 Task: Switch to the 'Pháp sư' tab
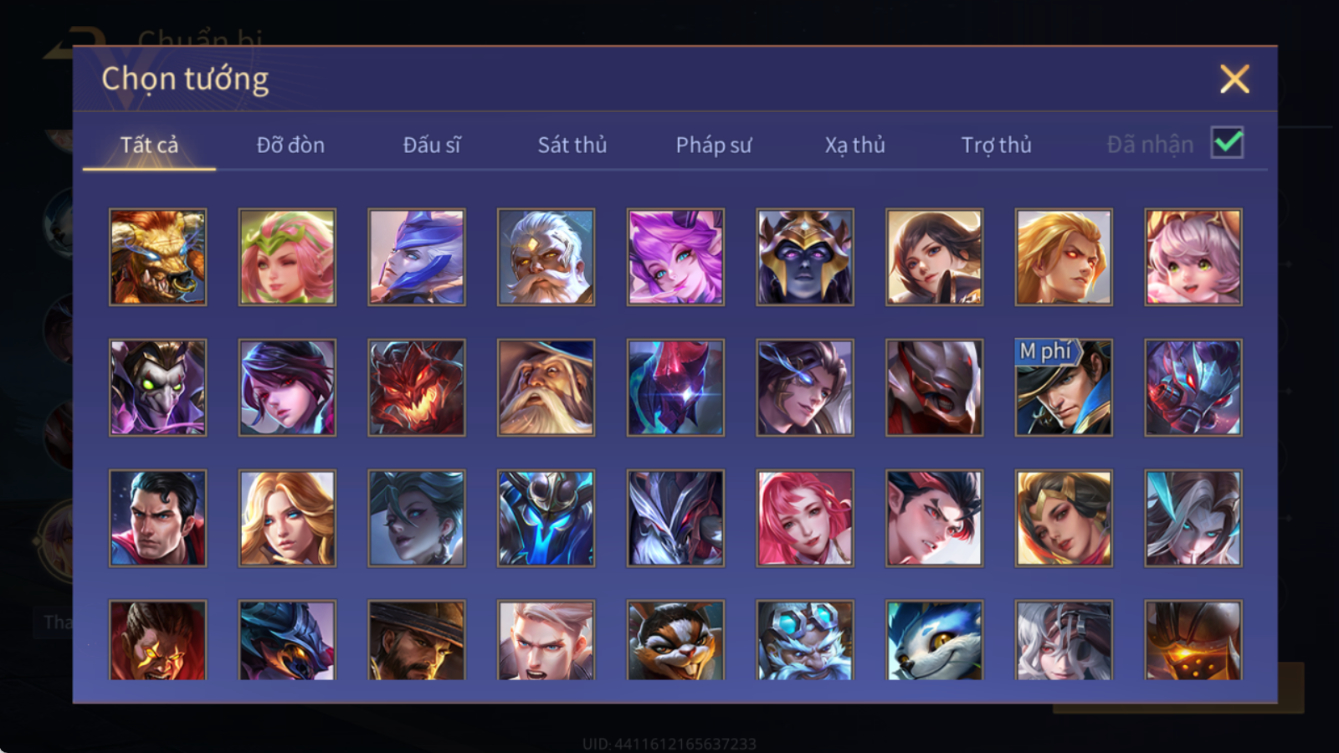(714, 145)
